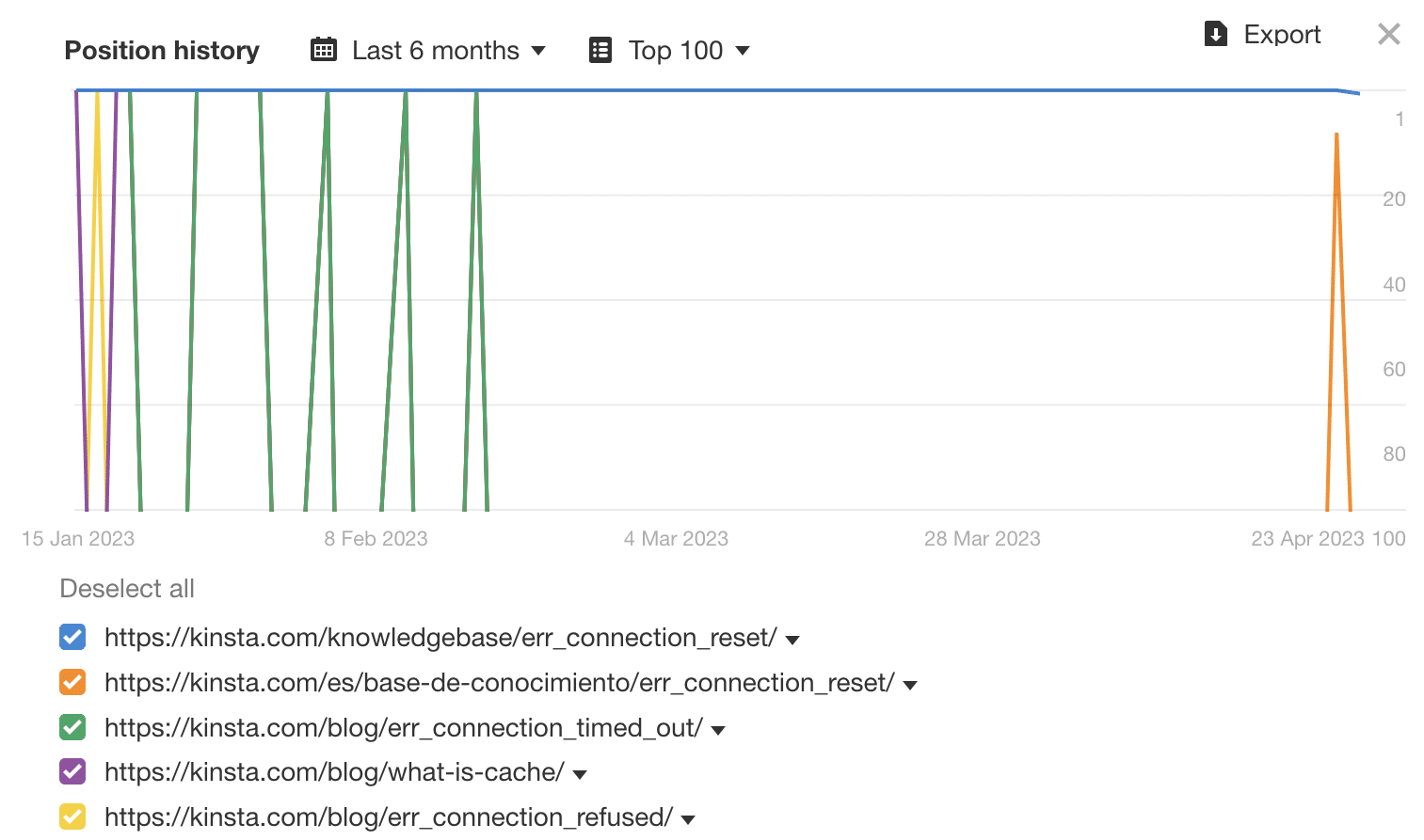Click Deselect all link
1424x840 pixels.
pos(127,589)
